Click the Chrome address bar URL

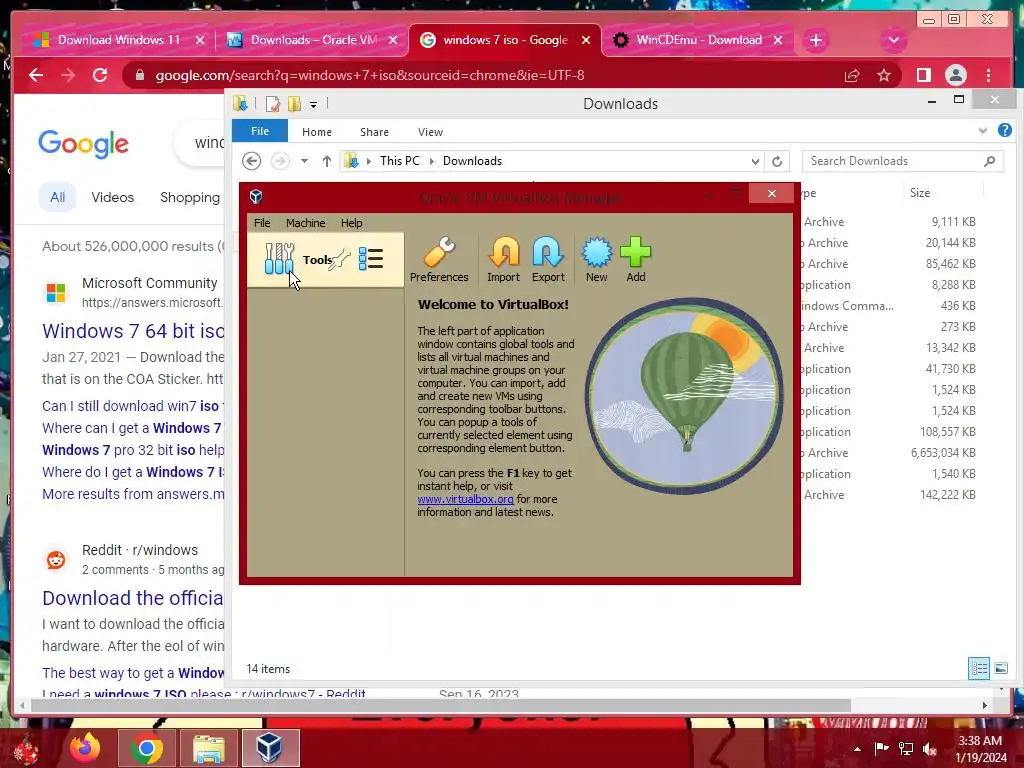(x=370, y=75)
